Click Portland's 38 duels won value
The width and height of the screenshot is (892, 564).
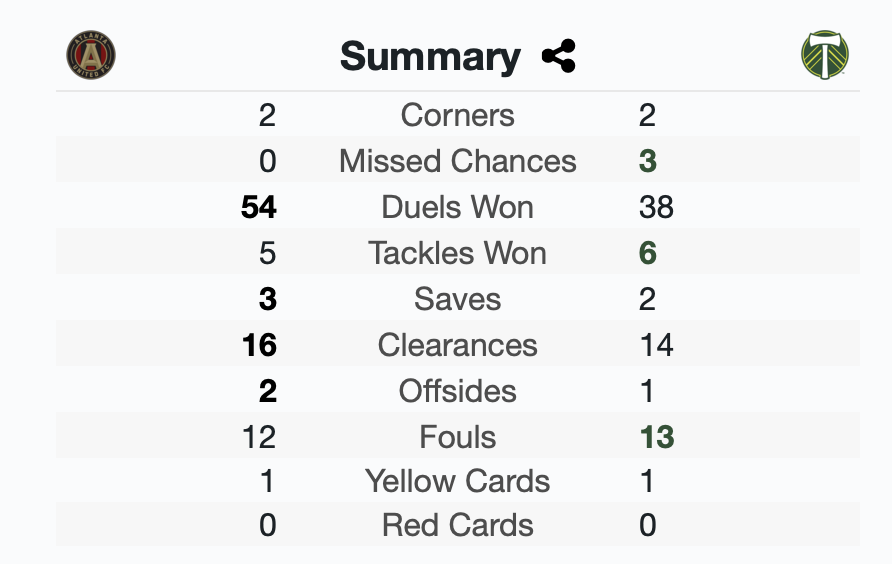656,207
